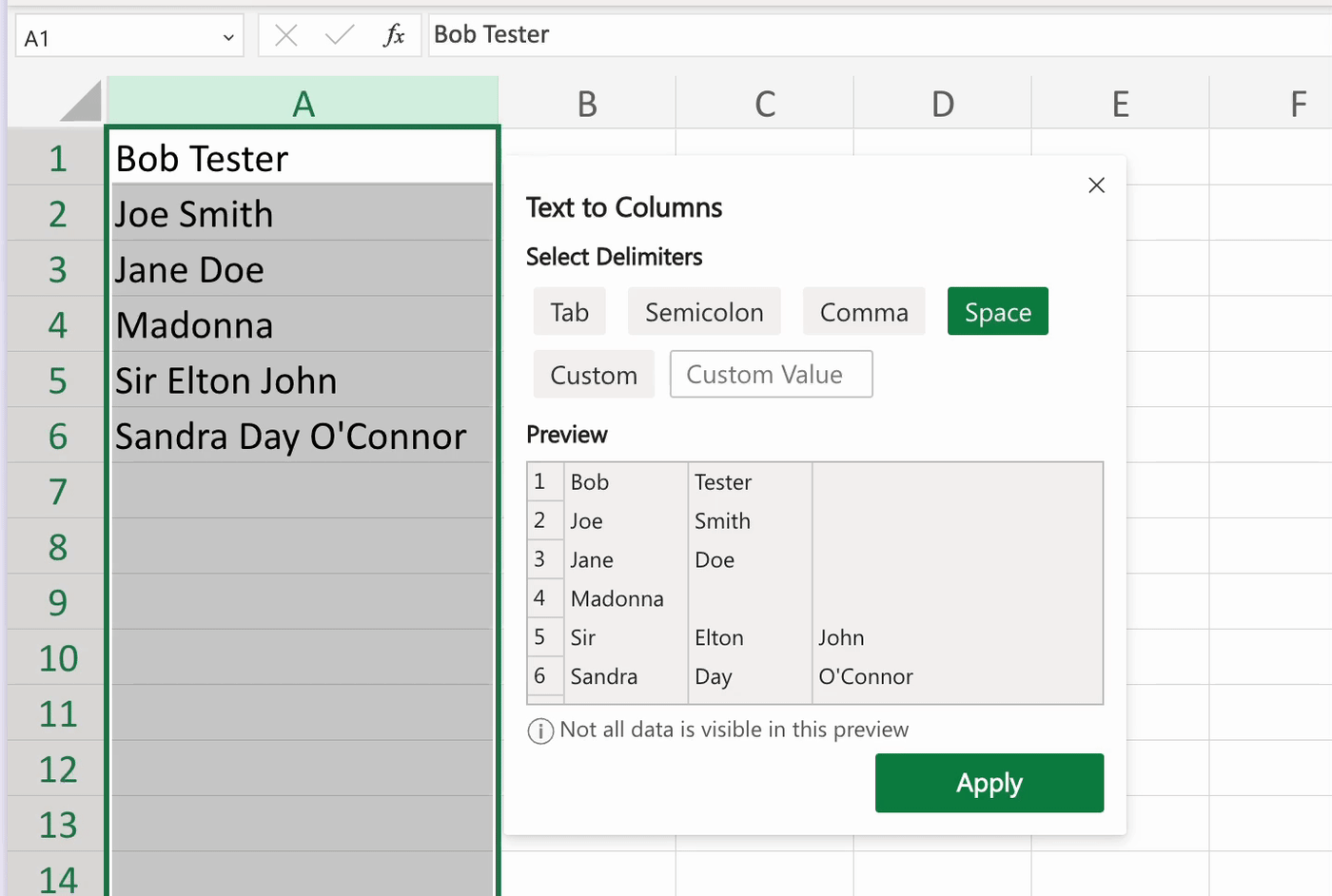Open the Name Box dropdown arrow

[228, 38]
